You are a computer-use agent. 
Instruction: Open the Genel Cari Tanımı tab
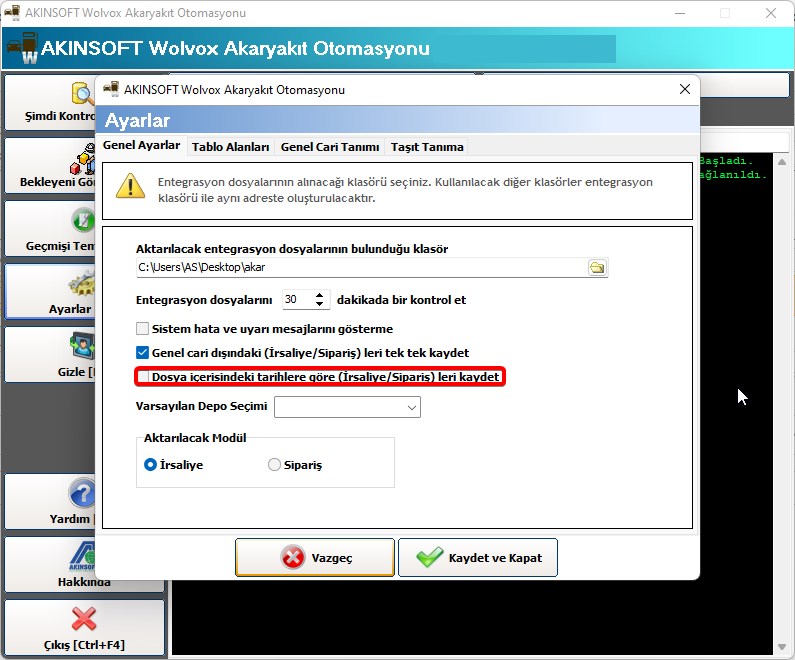[330, 147]
